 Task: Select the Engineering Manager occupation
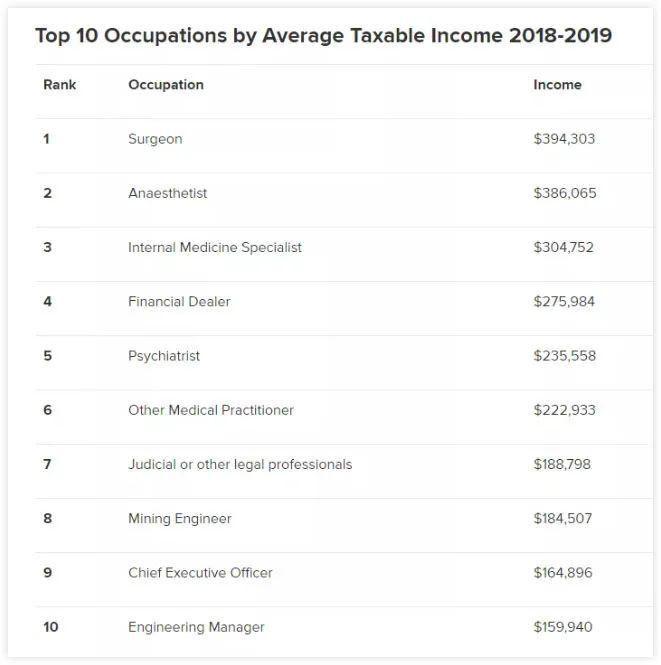pyautogui.click(x=196, y=627)
